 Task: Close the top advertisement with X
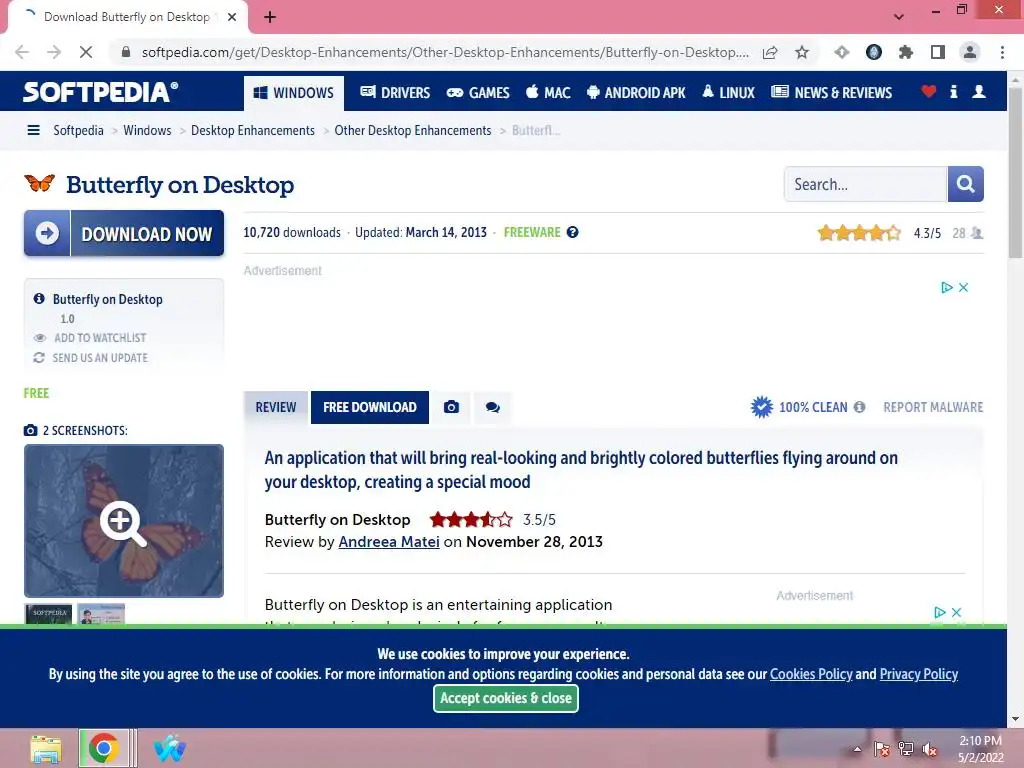[963, 287]
